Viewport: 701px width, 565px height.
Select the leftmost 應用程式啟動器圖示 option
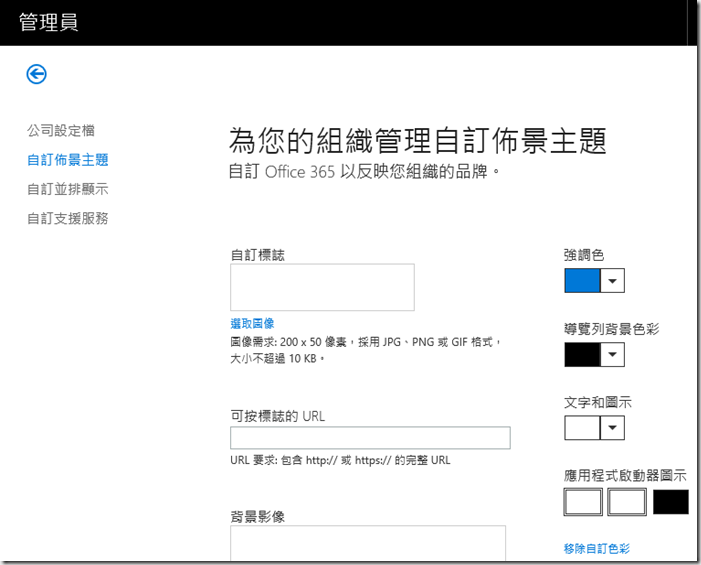tap(584, 502)
